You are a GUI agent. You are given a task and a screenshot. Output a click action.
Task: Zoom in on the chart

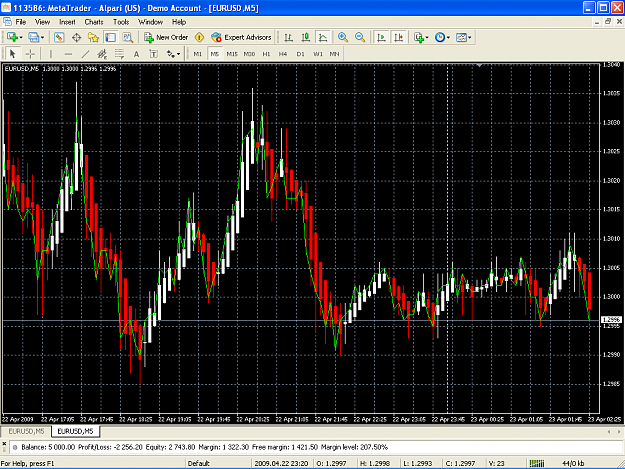click(343, 37)
